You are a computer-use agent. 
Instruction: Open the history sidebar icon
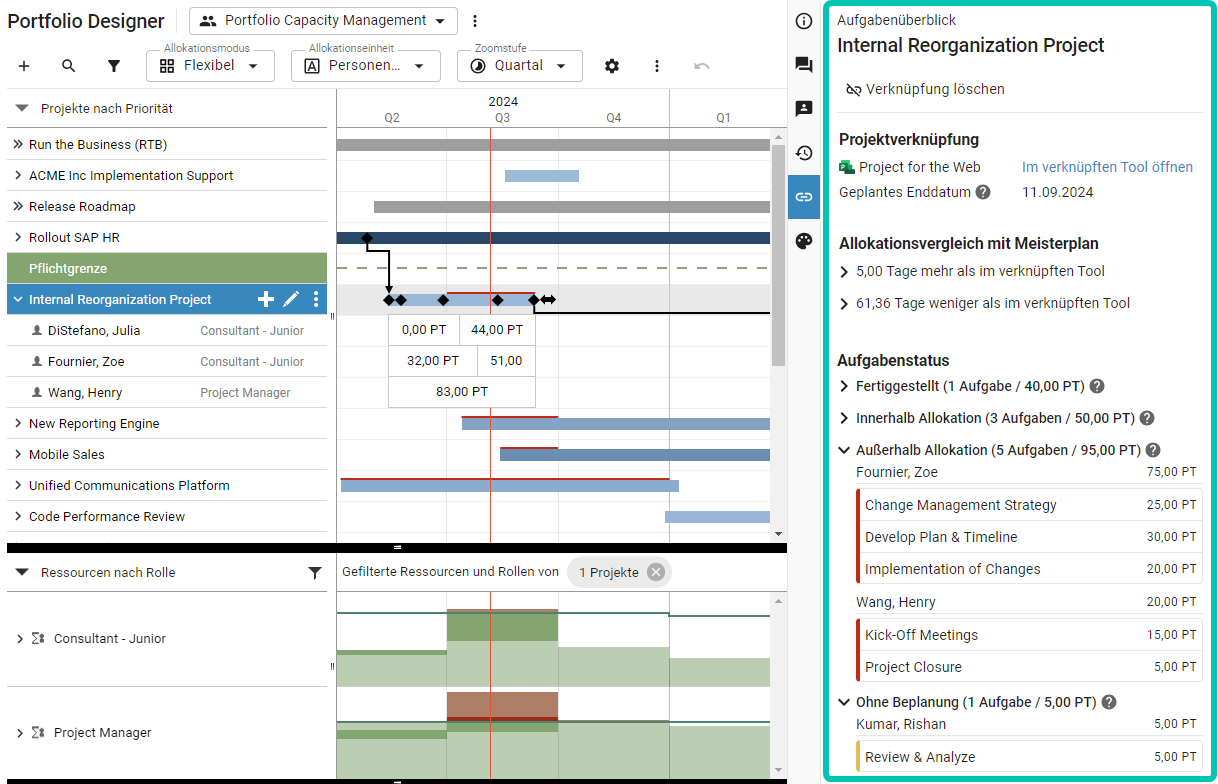click(x=804, y=153)
